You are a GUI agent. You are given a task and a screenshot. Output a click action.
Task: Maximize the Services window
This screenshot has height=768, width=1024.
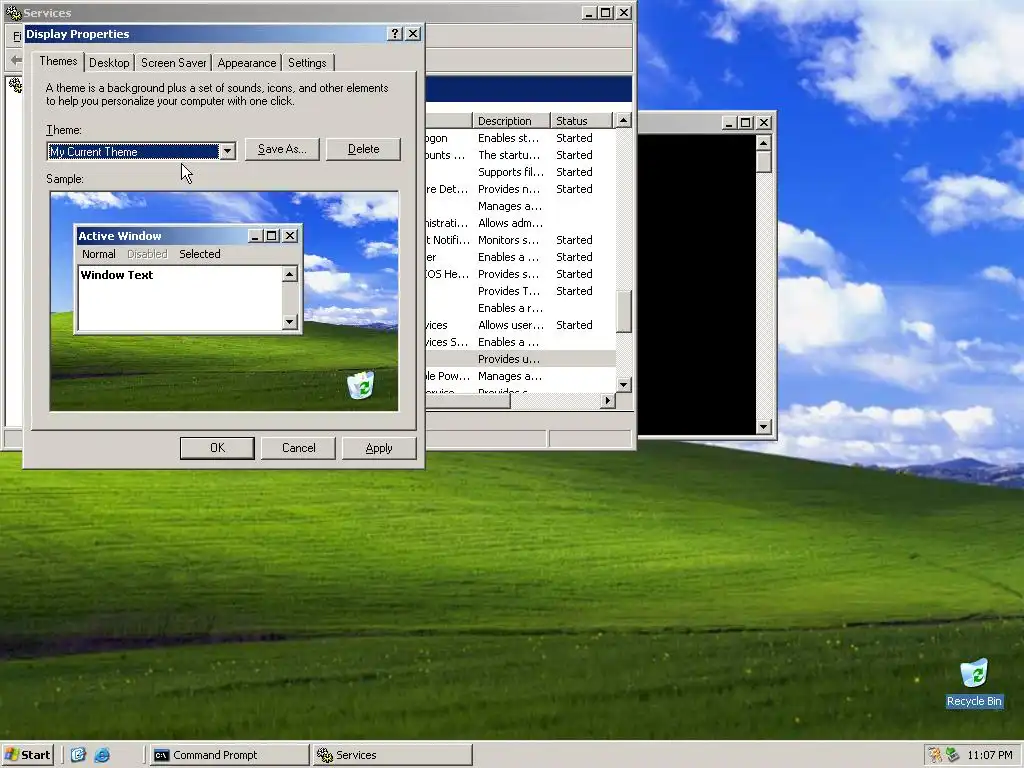coord(605,12)
